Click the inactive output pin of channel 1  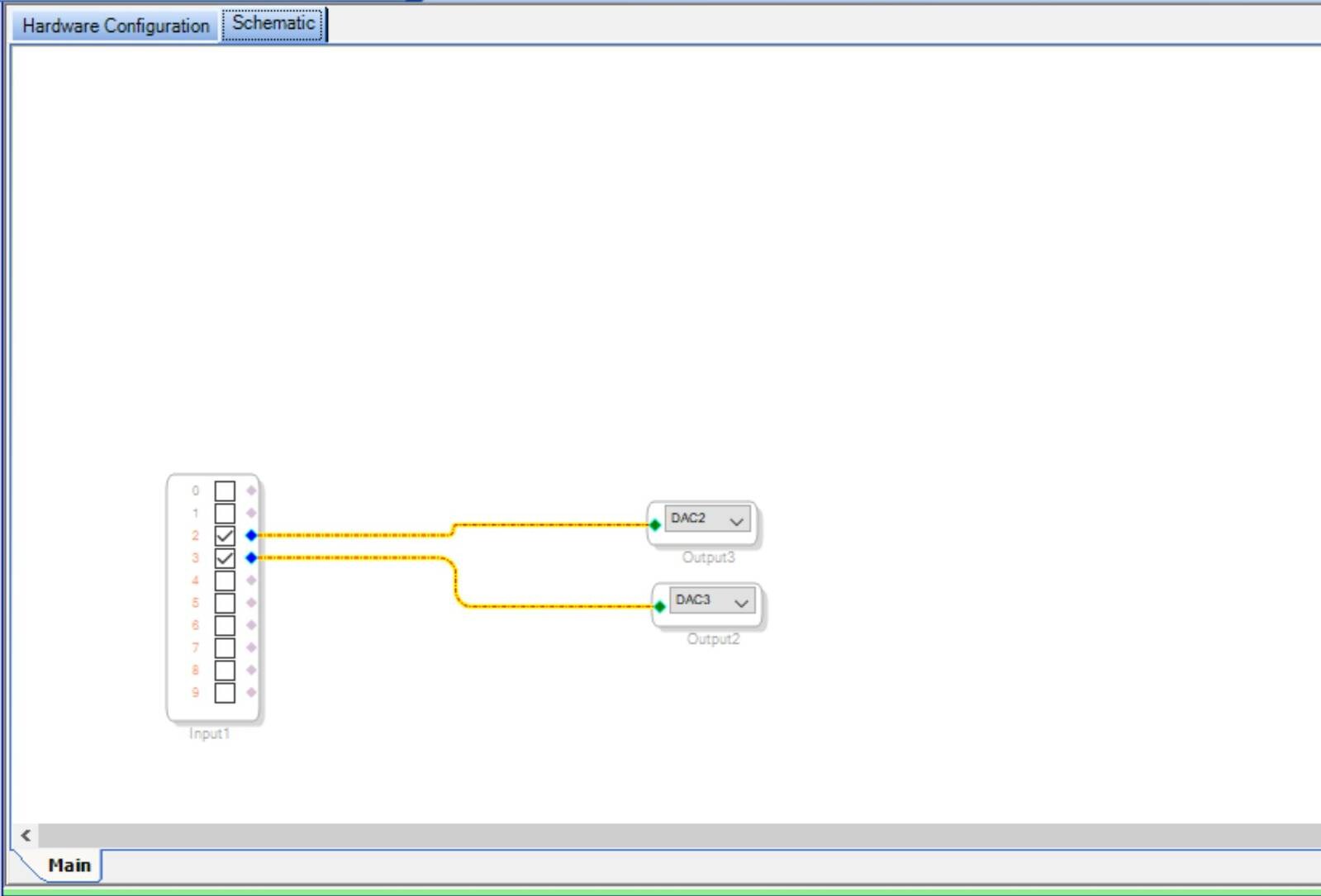coord(252,513)
